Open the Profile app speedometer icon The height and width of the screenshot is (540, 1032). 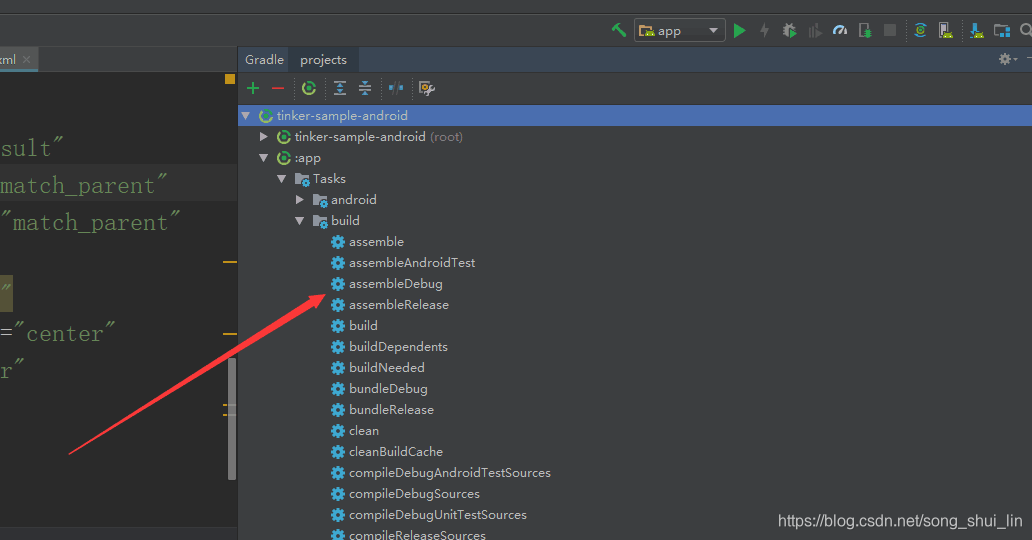840,30
